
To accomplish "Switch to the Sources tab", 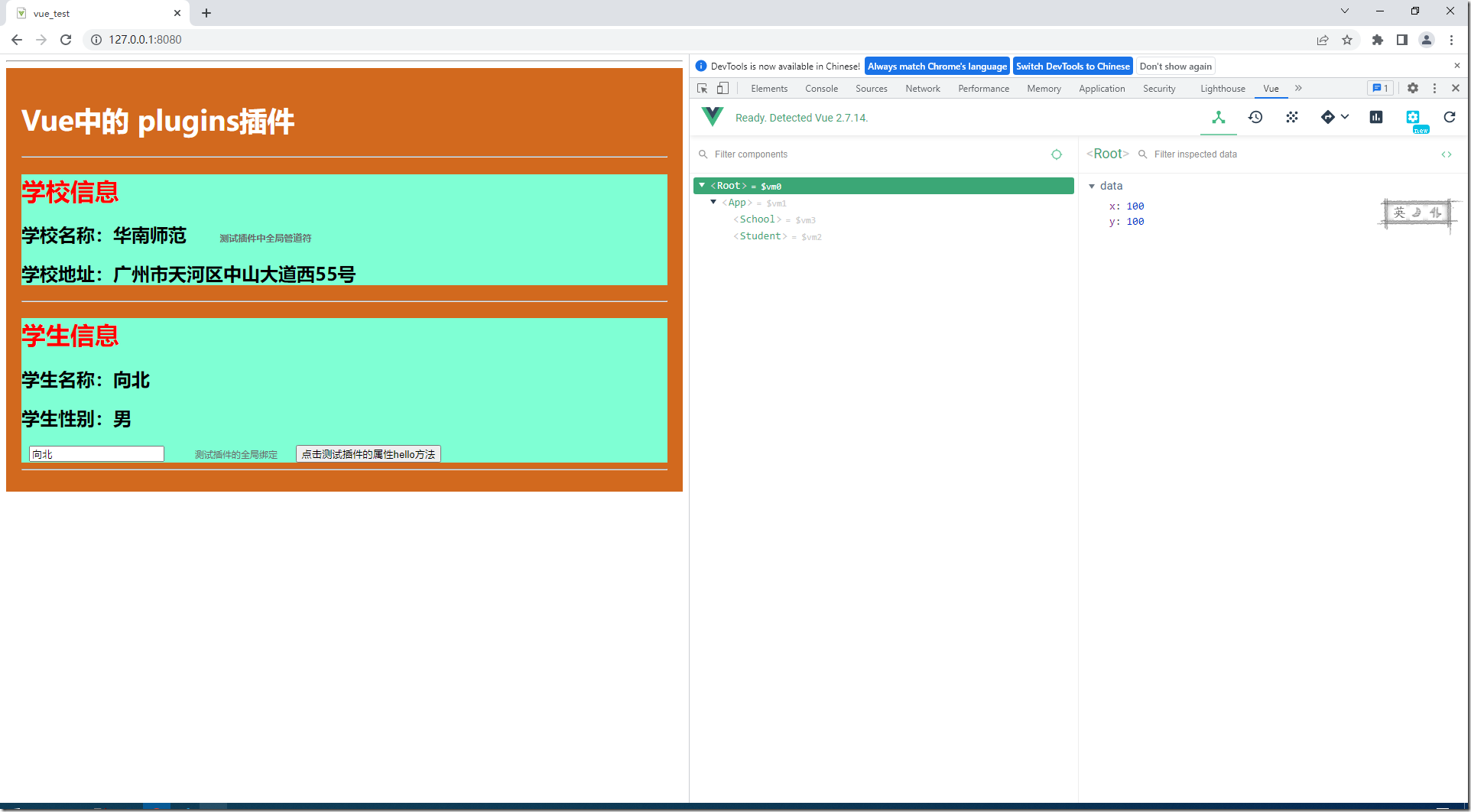I will (872, 89).
